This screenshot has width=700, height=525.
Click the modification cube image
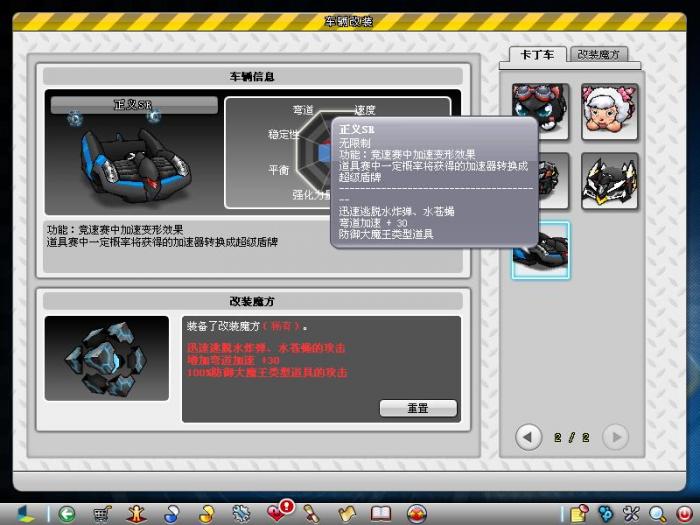coord(107,358)
